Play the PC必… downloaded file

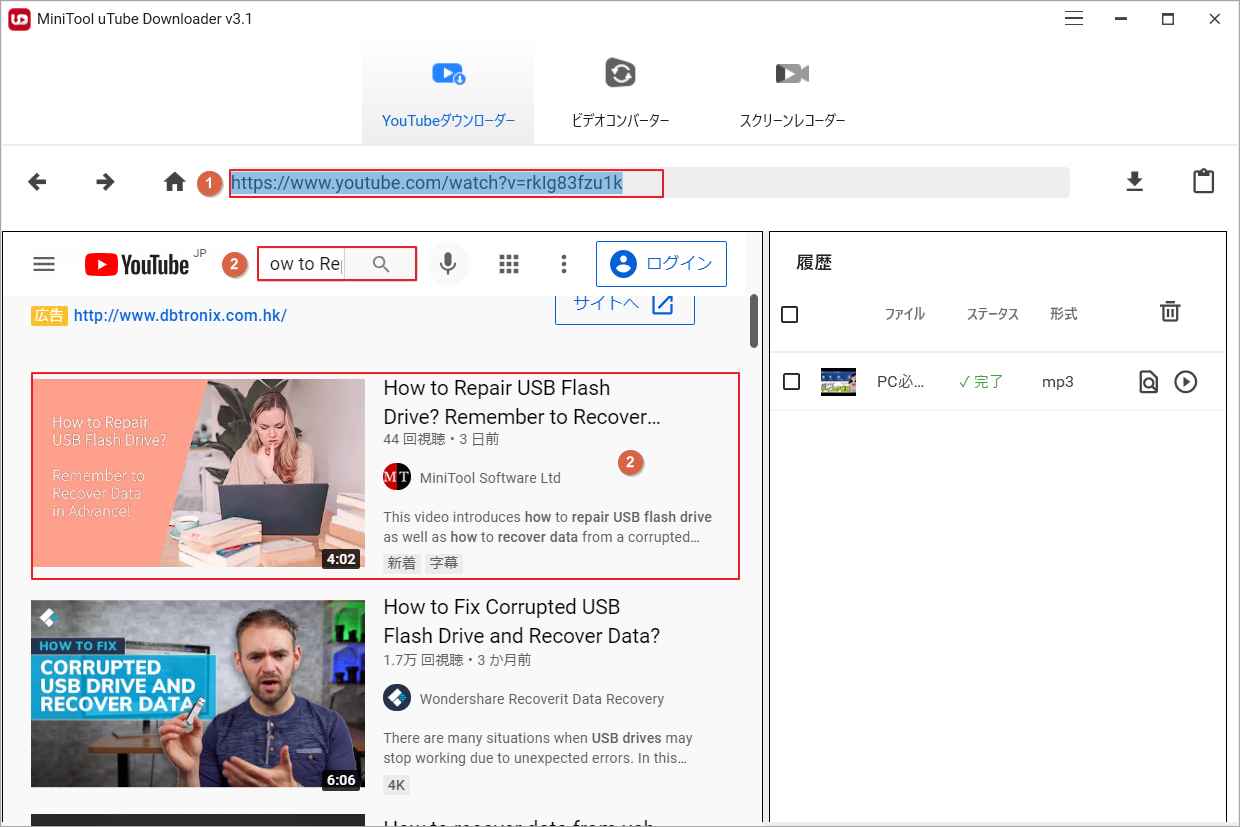point(1186,382)
